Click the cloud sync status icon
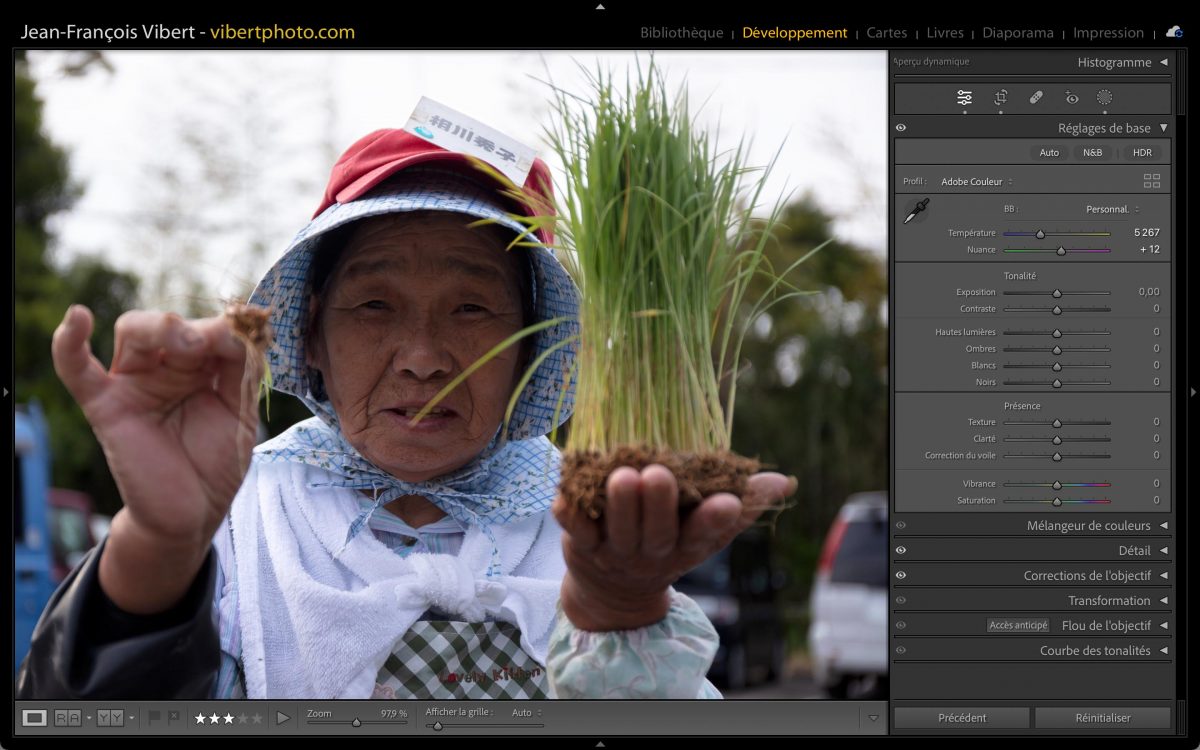Image resolution: width=1200 pixels, height=750 pixels. [x=1174, y=32]
